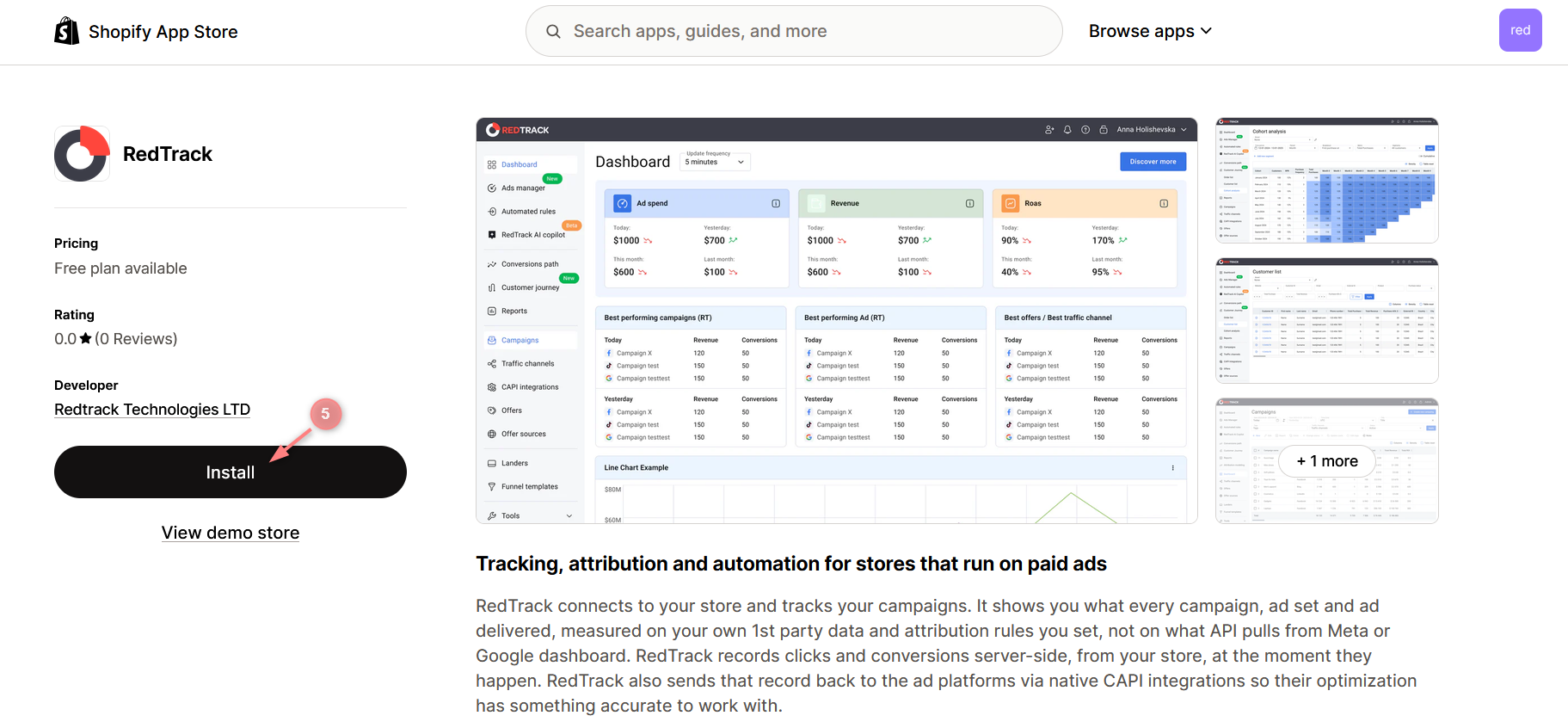
Task: Select Dashboard in the preview sidebar
Action: pos(519,164)
